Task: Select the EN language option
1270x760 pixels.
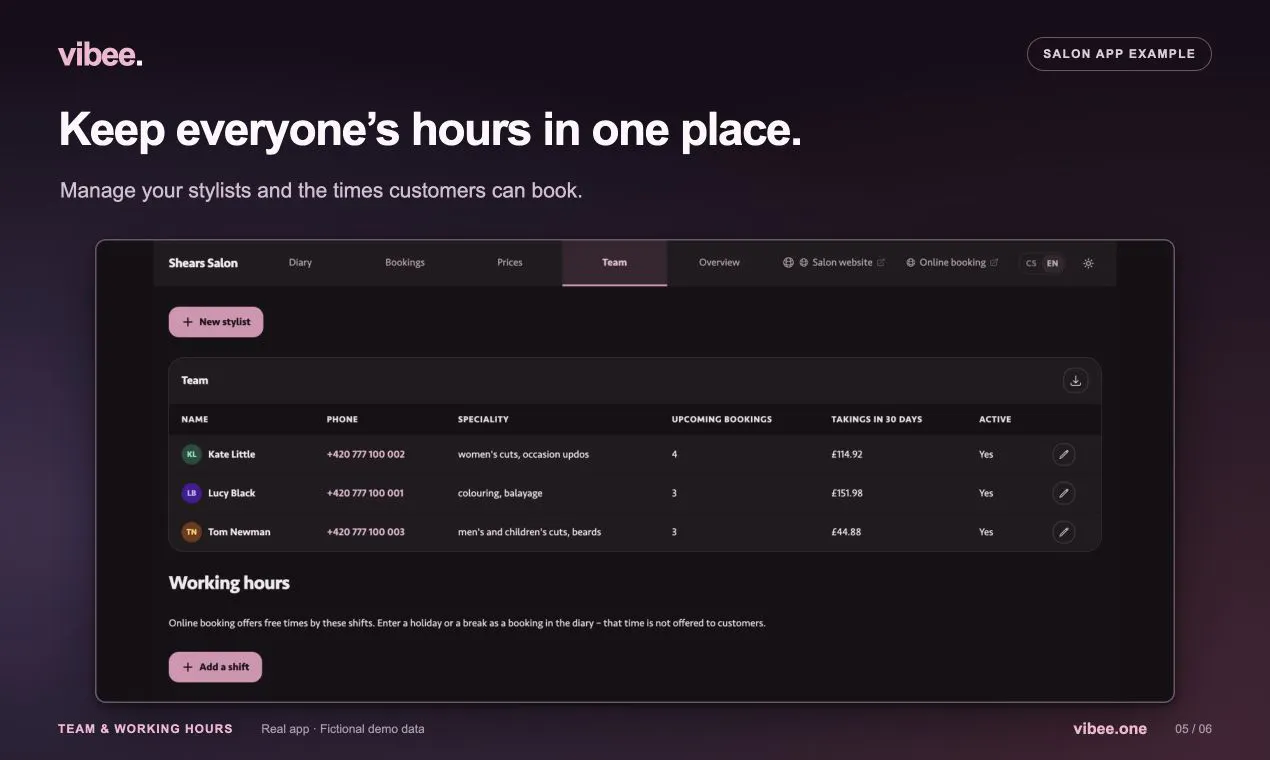Action: pyautogui.click(x=1051, y=263)
